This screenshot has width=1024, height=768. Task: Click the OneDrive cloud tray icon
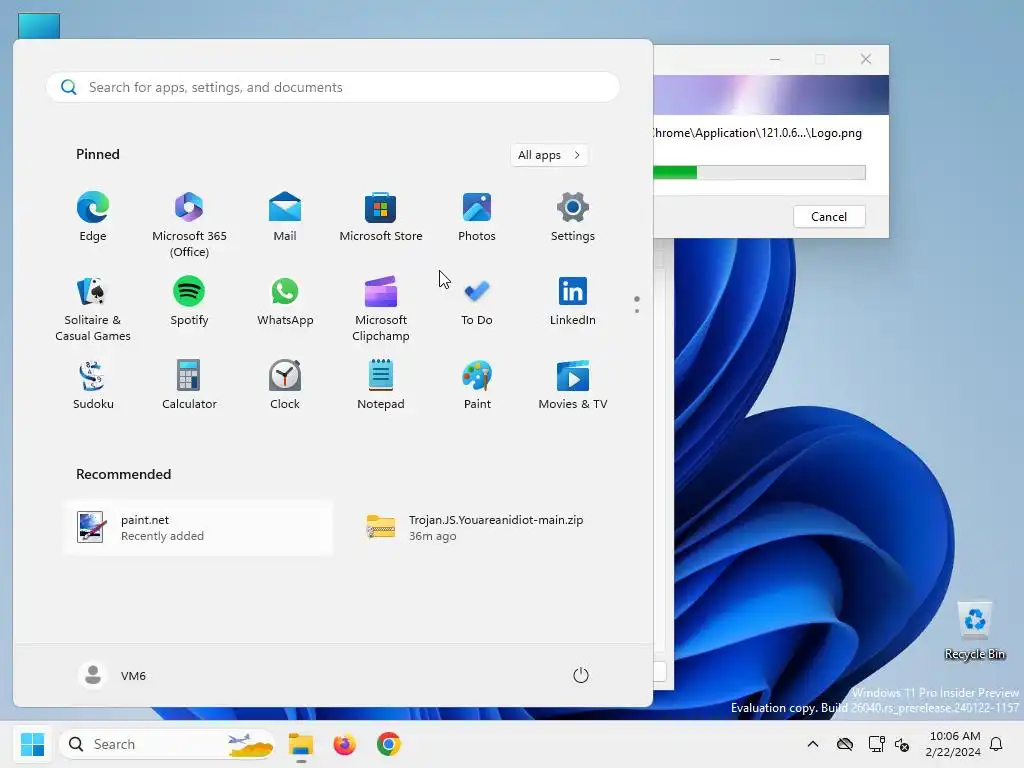(x=845, y=744)
